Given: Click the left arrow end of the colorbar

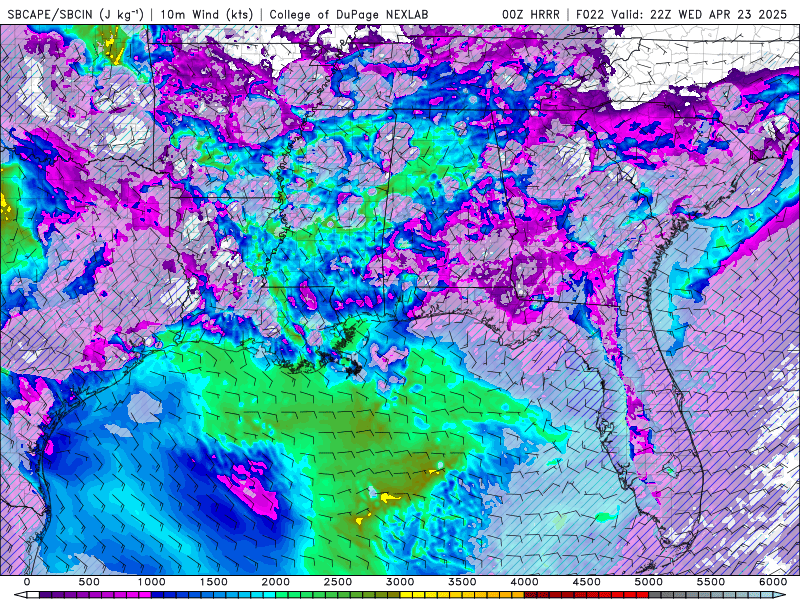Looking at the screenshot, I should coord(19,593).
